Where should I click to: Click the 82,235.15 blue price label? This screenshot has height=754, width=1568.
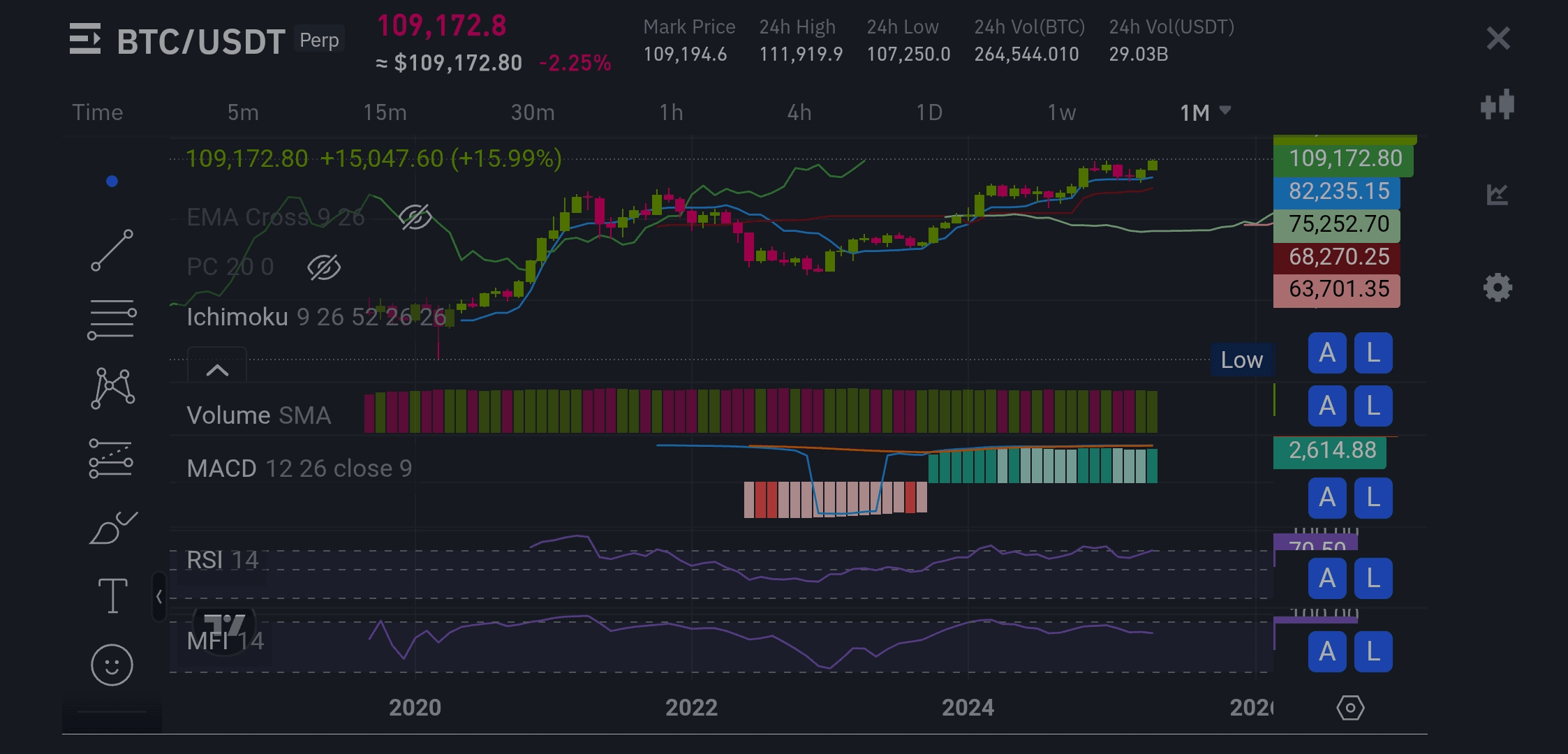(1336, 191)
